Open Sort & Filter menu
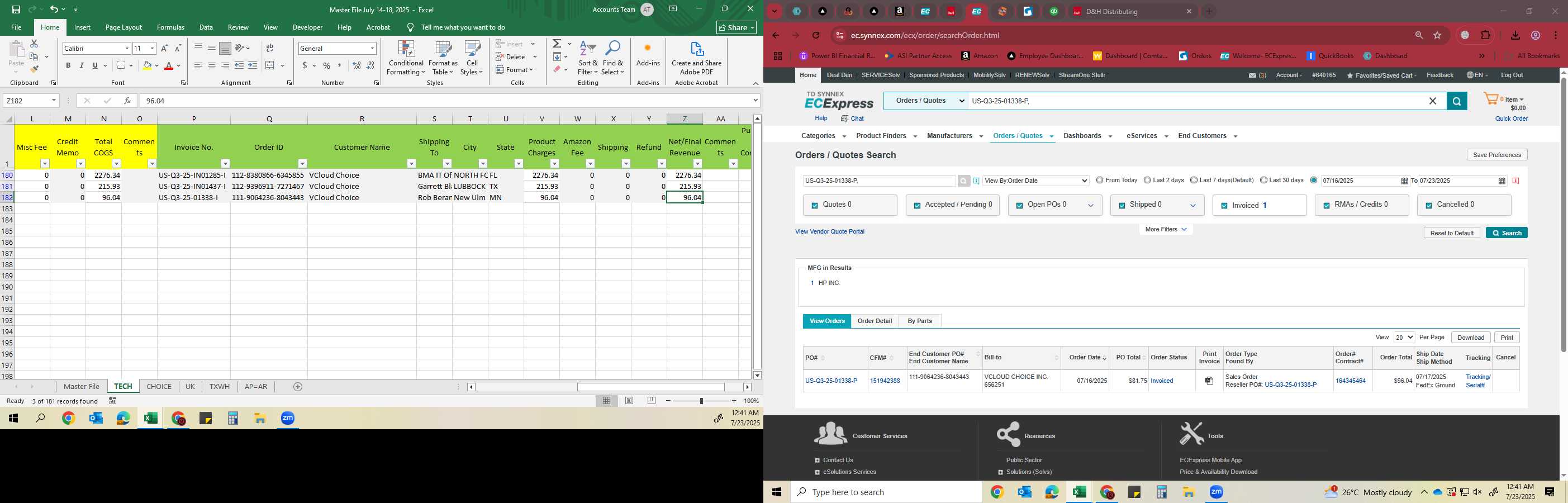This screenshot has height=503, width=1568. point(588,59)
